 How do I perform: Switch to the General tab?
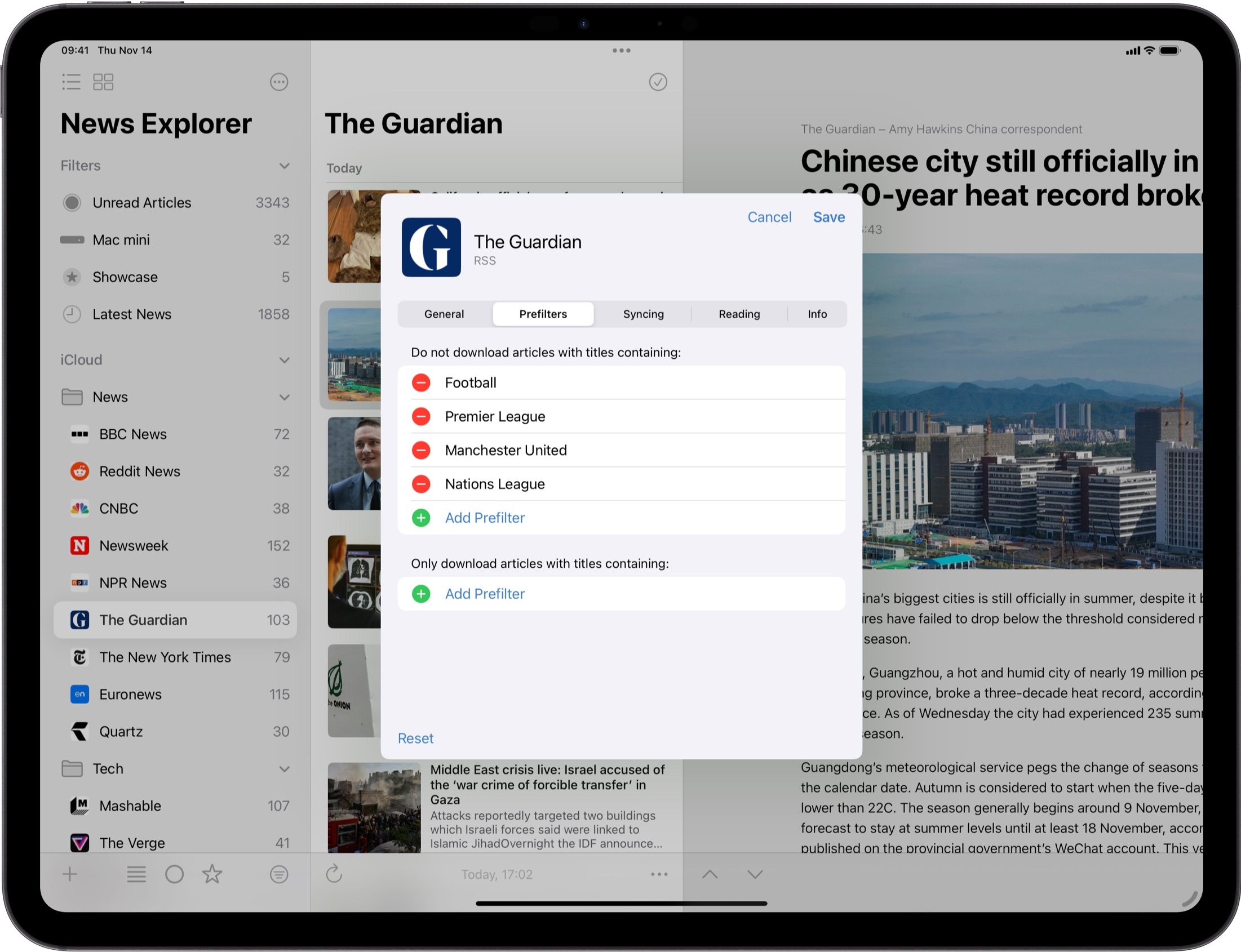(x=444, y=314)
